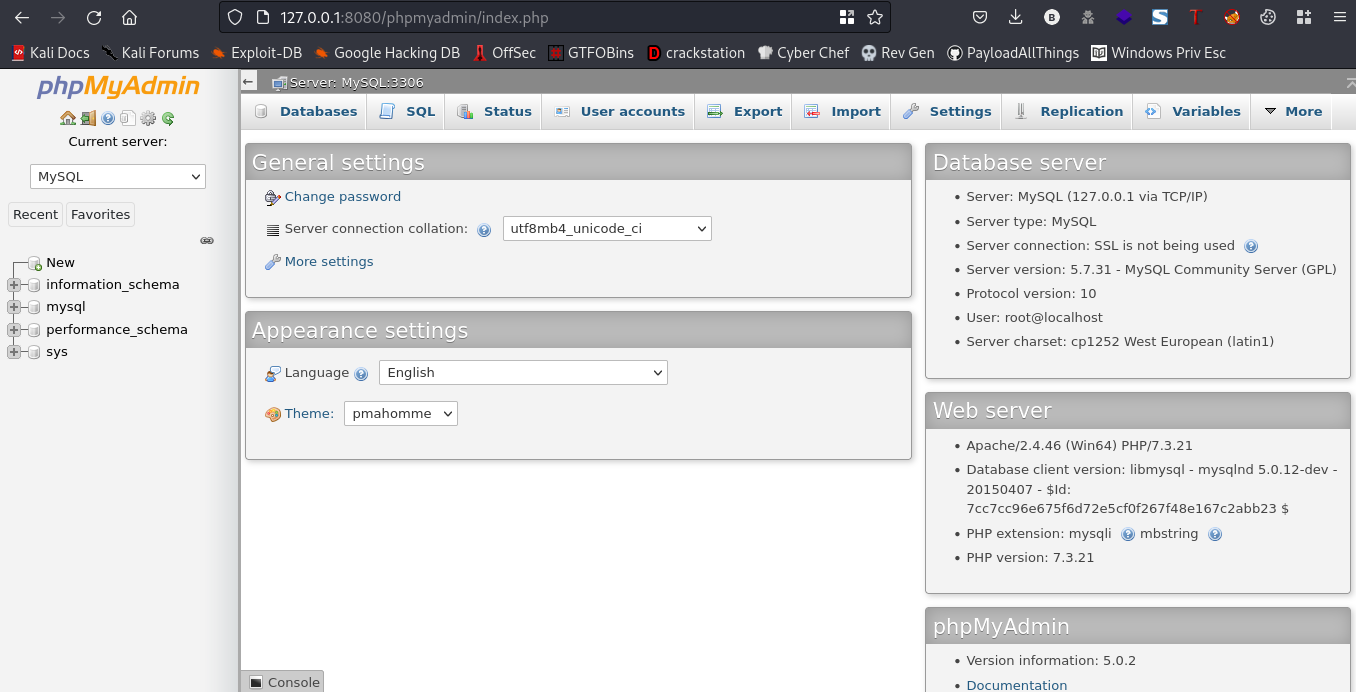Image resolution: width=1356 pixels, height=692 pixels.
Task: Select performance_schema database name in tree
Action: [x=116, y=330]
